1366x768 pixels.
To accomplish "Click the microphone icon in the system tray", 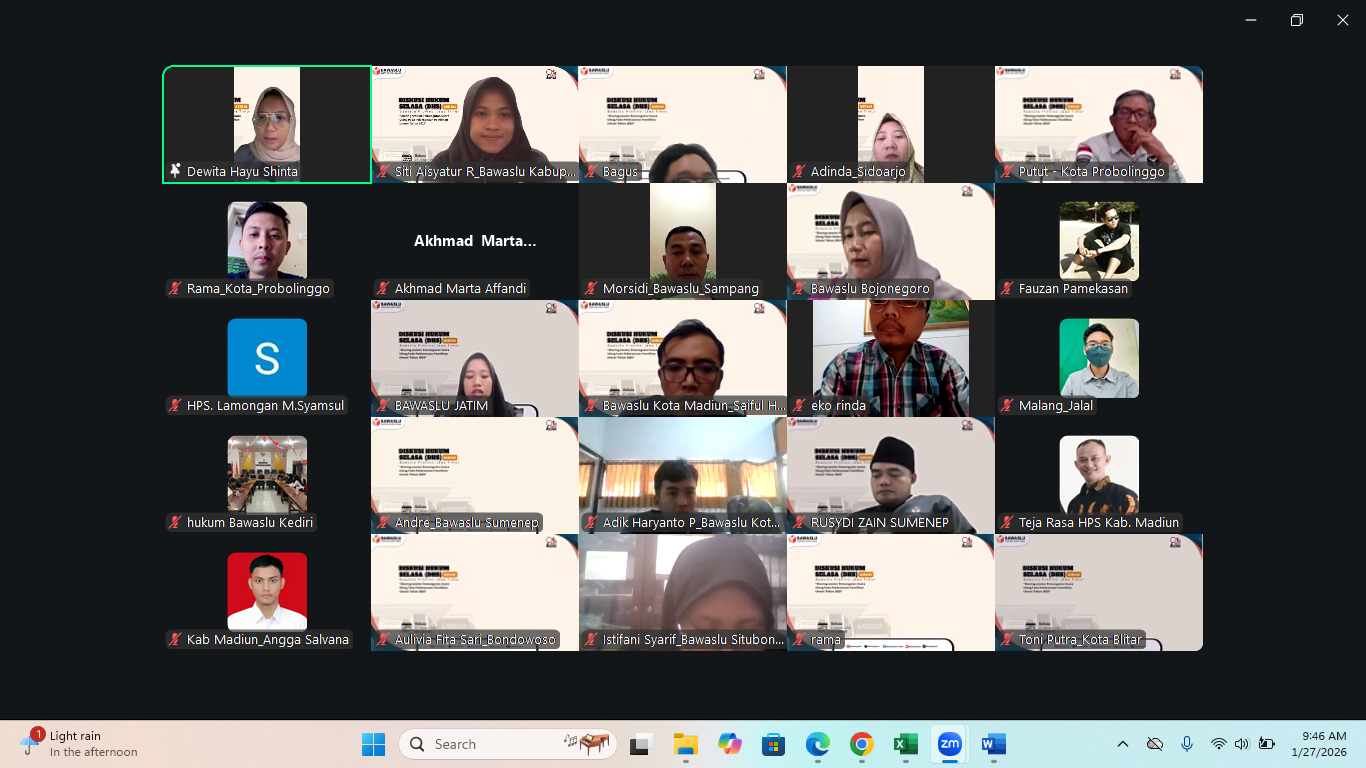I will click(x=1187, y=744).
